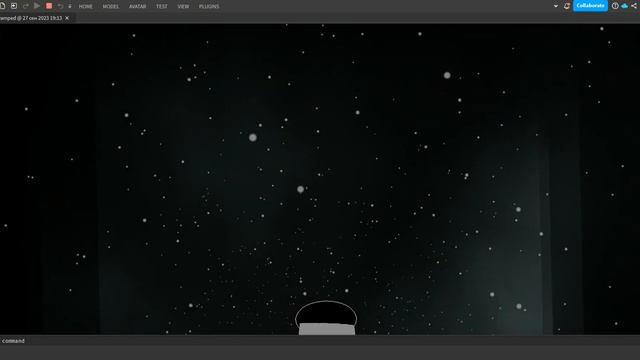Click the Share icon
This screenshot has height=360, width=640.
(634, 6)
